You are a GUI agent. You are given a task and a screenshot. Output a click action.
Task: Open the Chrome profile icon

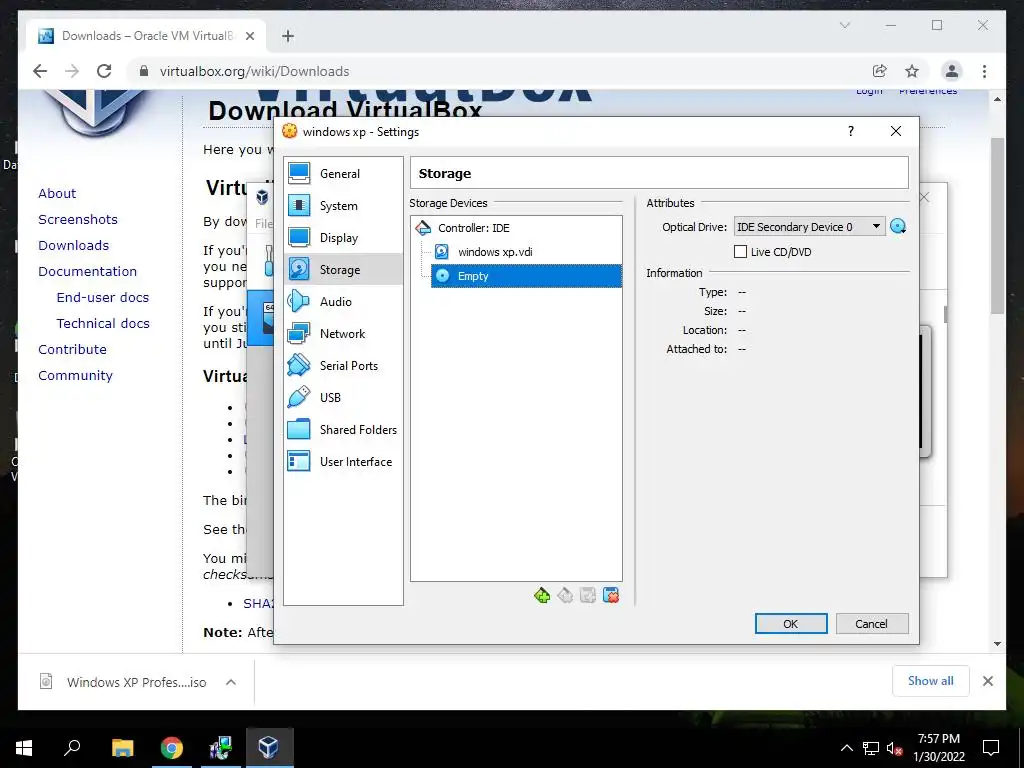[952, 71]
